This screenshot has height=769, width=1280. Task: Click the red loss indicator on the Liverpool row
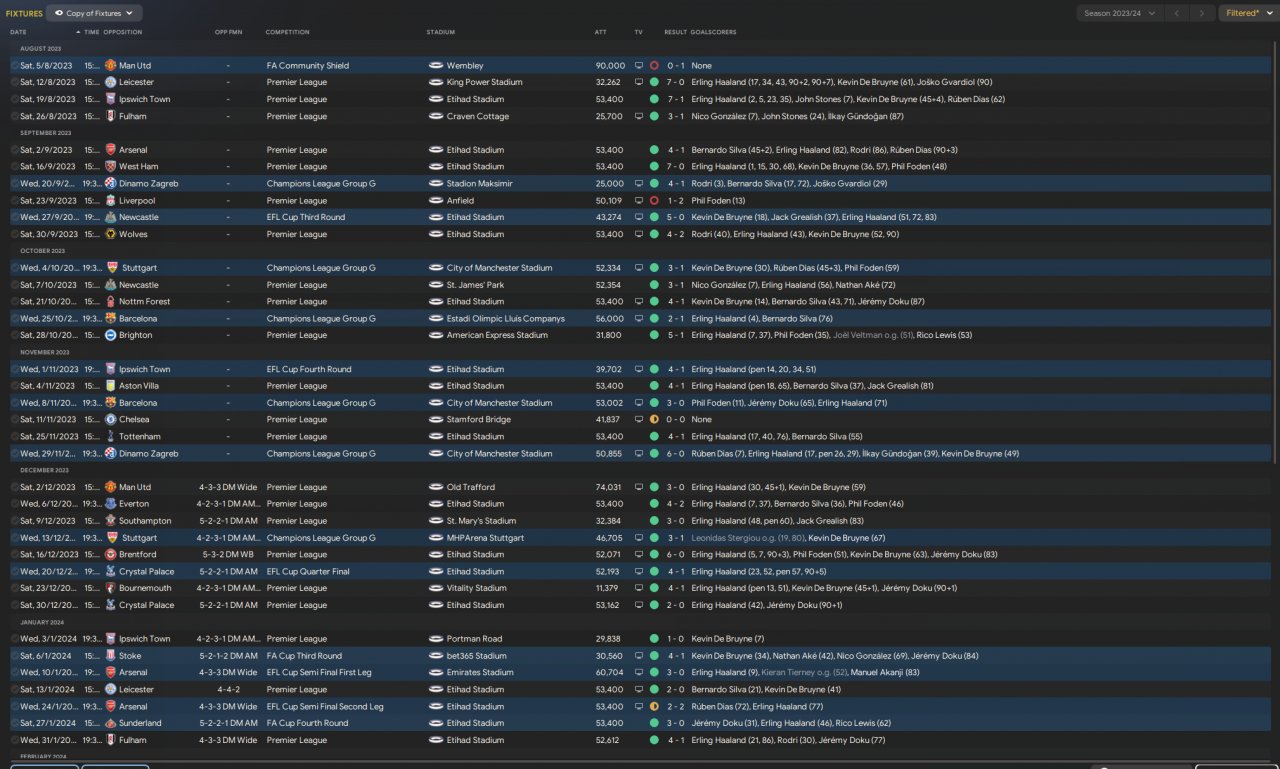click(x=654, y=200)
